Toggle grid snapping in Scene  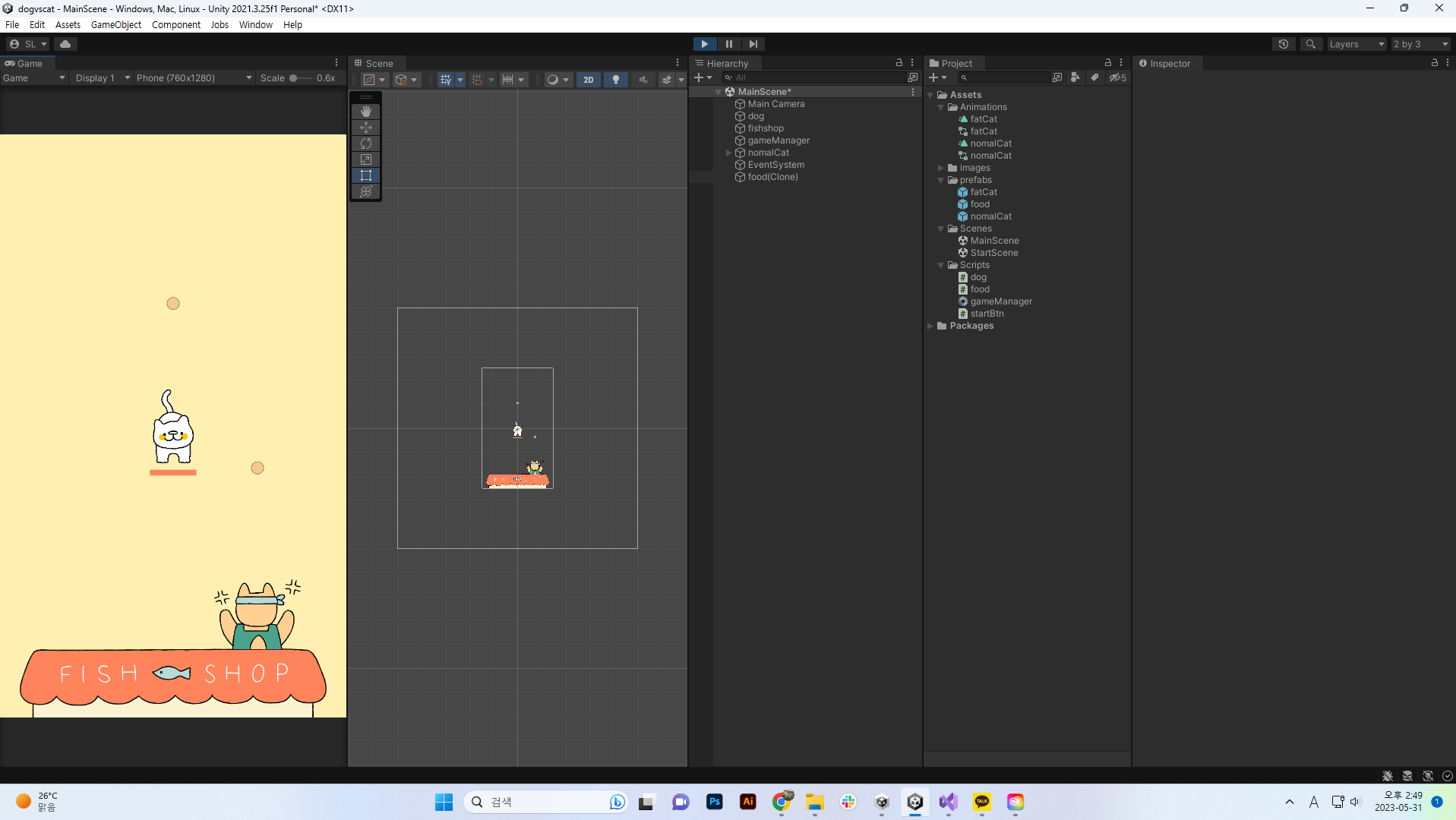point(477,80)
